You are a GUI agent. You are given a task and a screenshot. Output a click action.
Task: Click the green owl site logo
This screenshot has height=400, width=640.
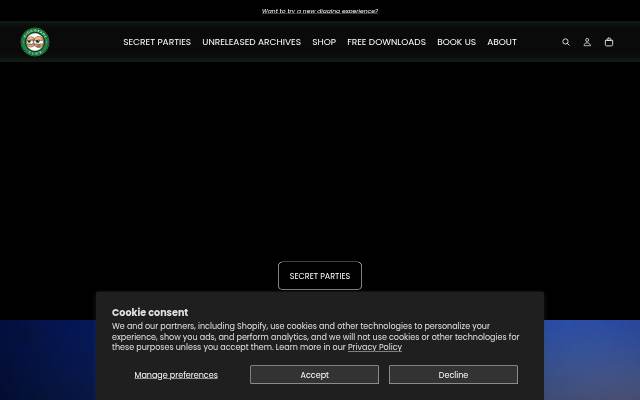click(x=35, y=42)
